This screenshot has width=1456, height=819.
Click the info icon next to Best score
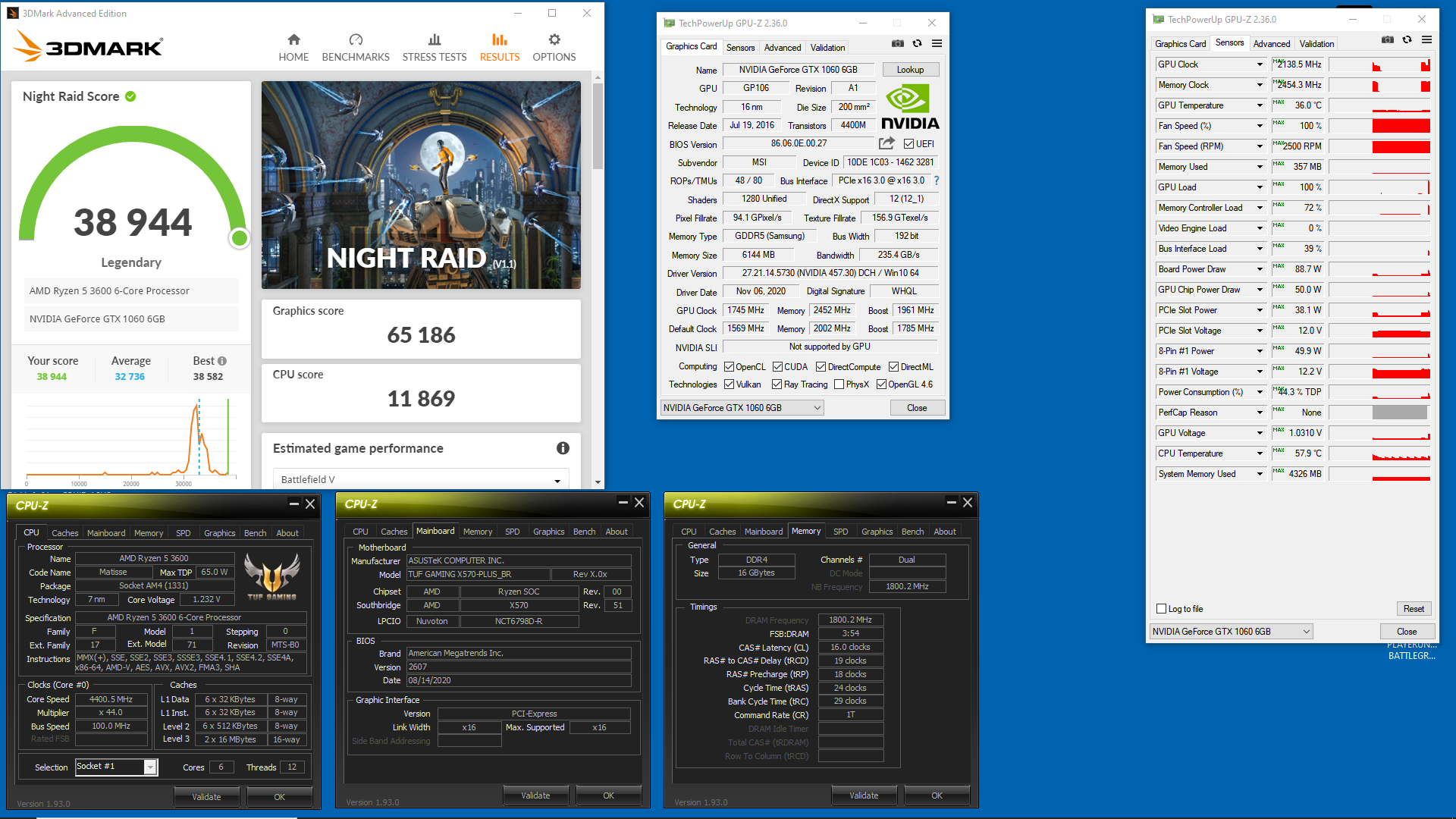tap(222, 361)
